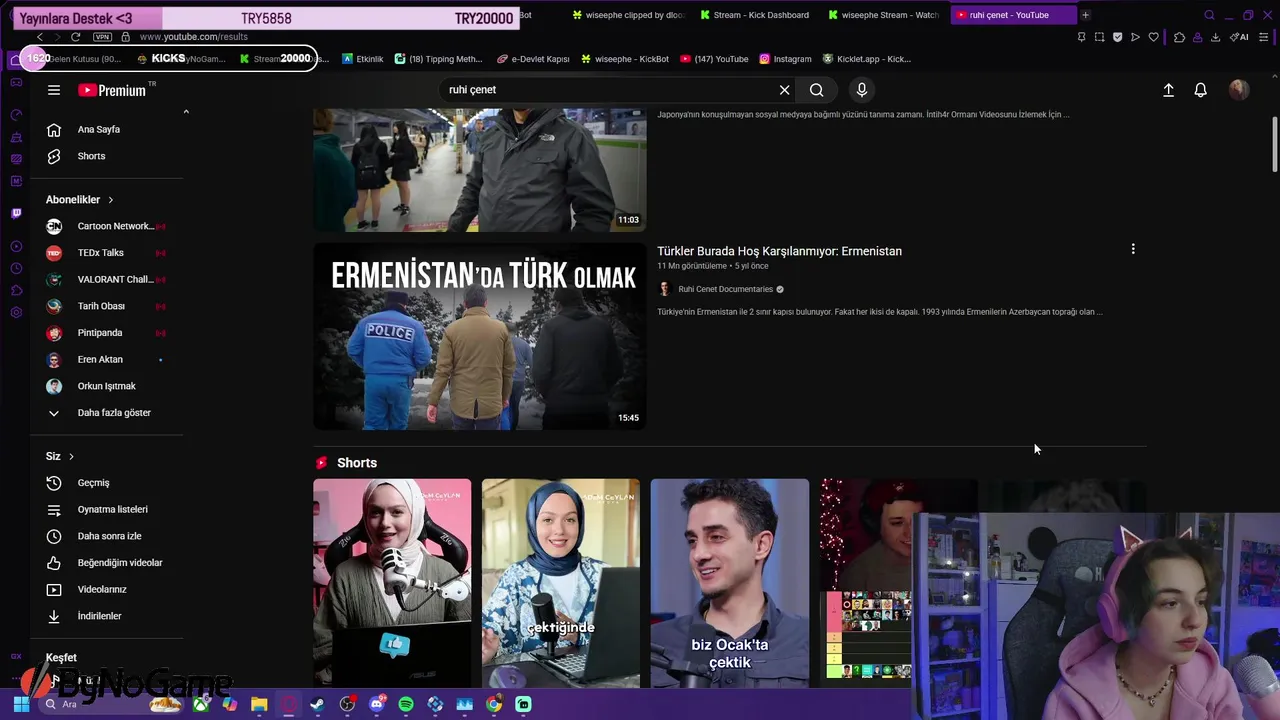Open the Etkinlik bookmark
The height and width of the screenshot is (720, 1280).
pos(362,59)
